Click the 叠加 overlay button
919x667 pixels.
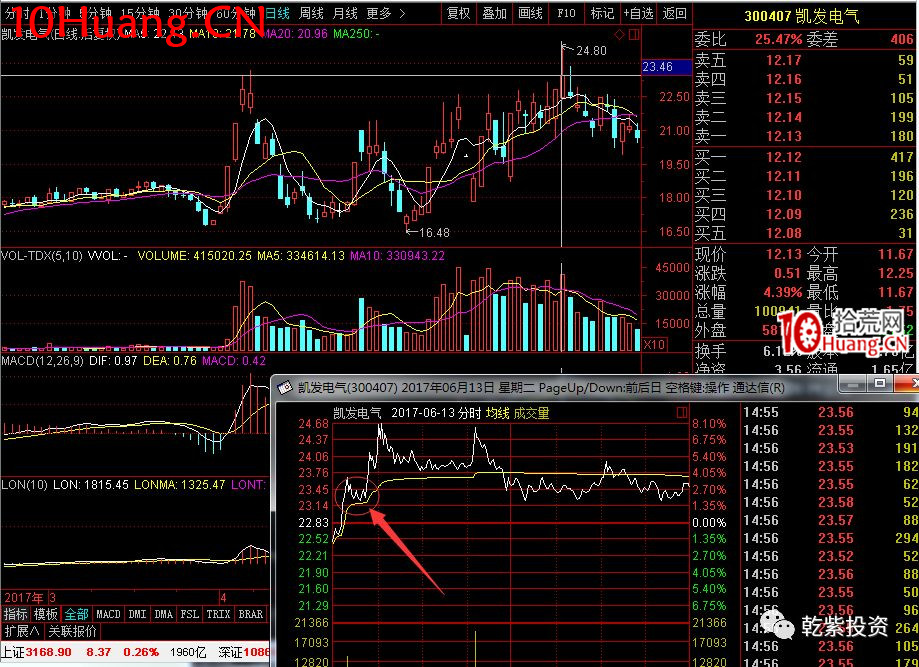(494, 13)
